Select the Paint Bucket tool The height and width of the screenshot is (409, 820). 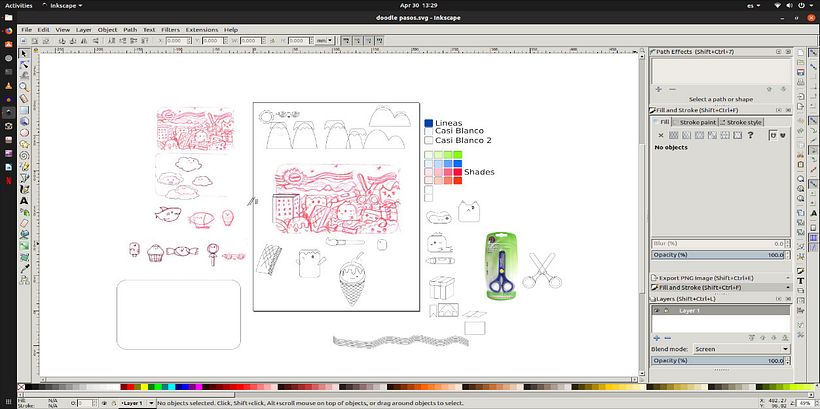pos(24,235)
